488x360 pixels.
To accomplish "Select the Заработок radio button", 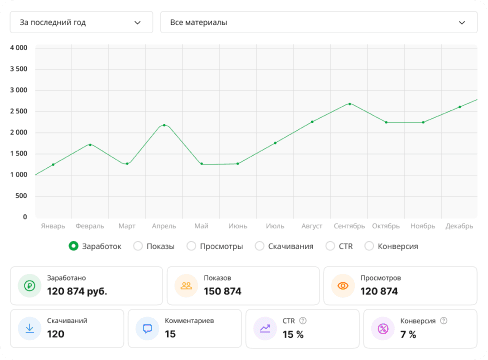I will 73,246.
